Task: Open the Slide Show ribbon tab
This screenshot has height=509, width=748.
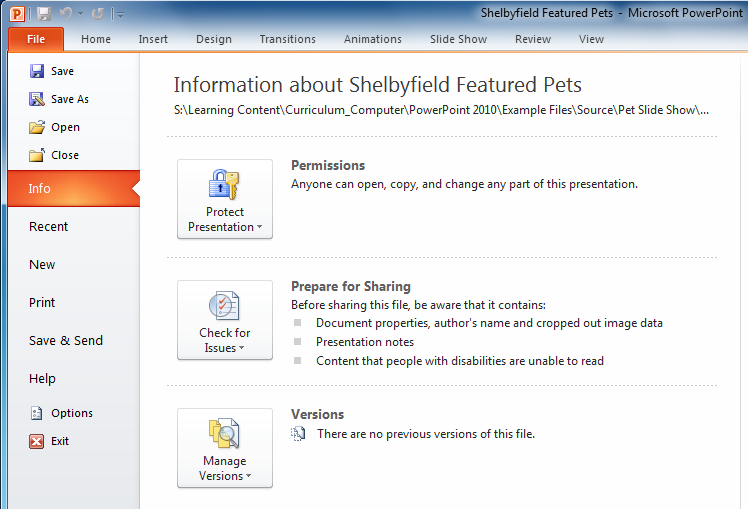Action: click(458, 39)
